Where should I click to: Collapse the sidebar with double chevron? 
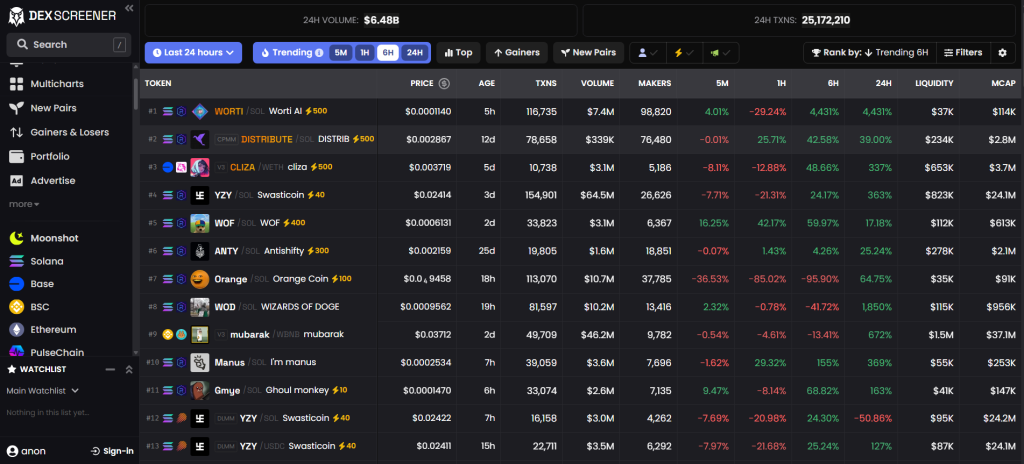coord(129,8)
